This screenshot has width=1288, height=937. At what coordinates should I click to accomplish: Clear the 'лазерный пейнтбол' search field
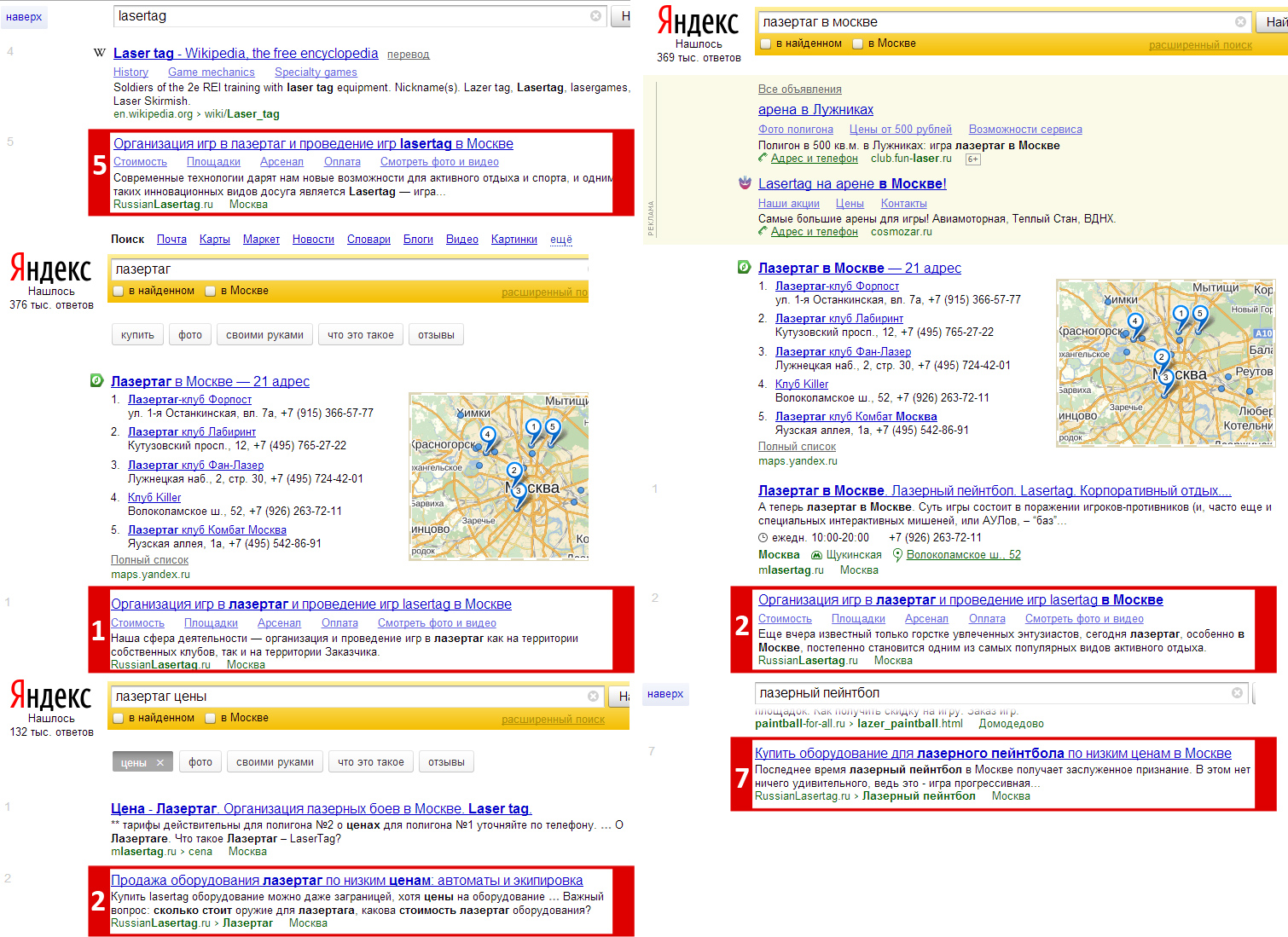pos(1237,693)
